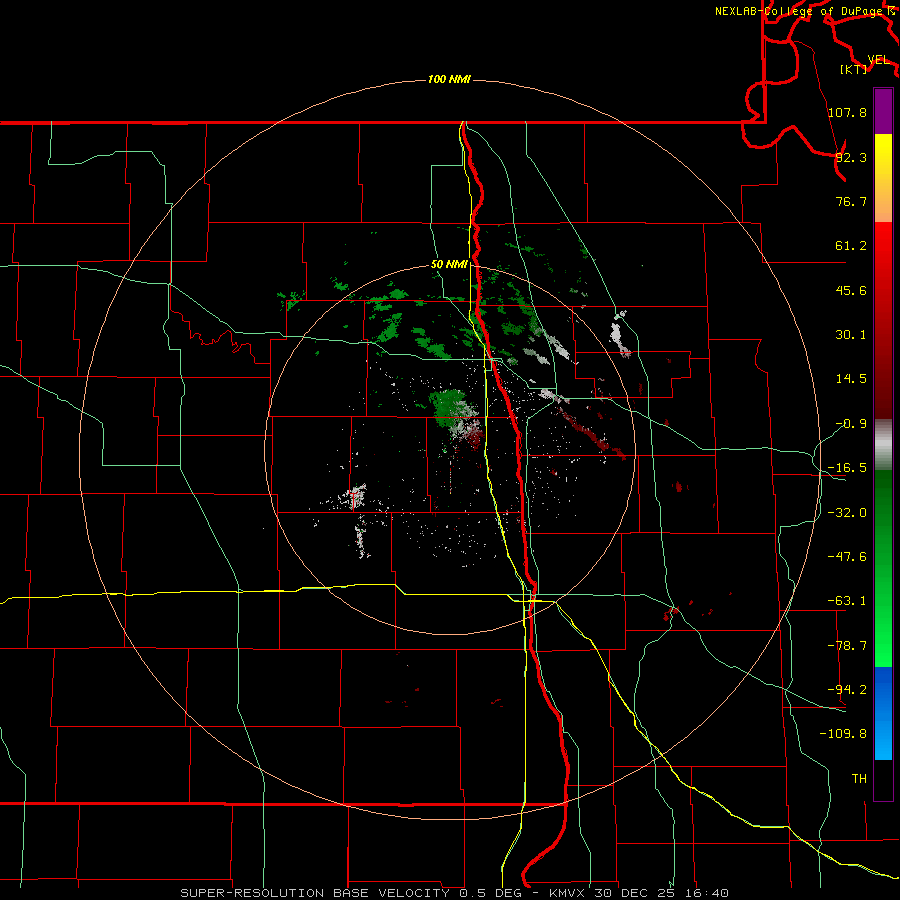Click the red segment of the color bar
Screen dimensions: 900x900
coord(883,320)
